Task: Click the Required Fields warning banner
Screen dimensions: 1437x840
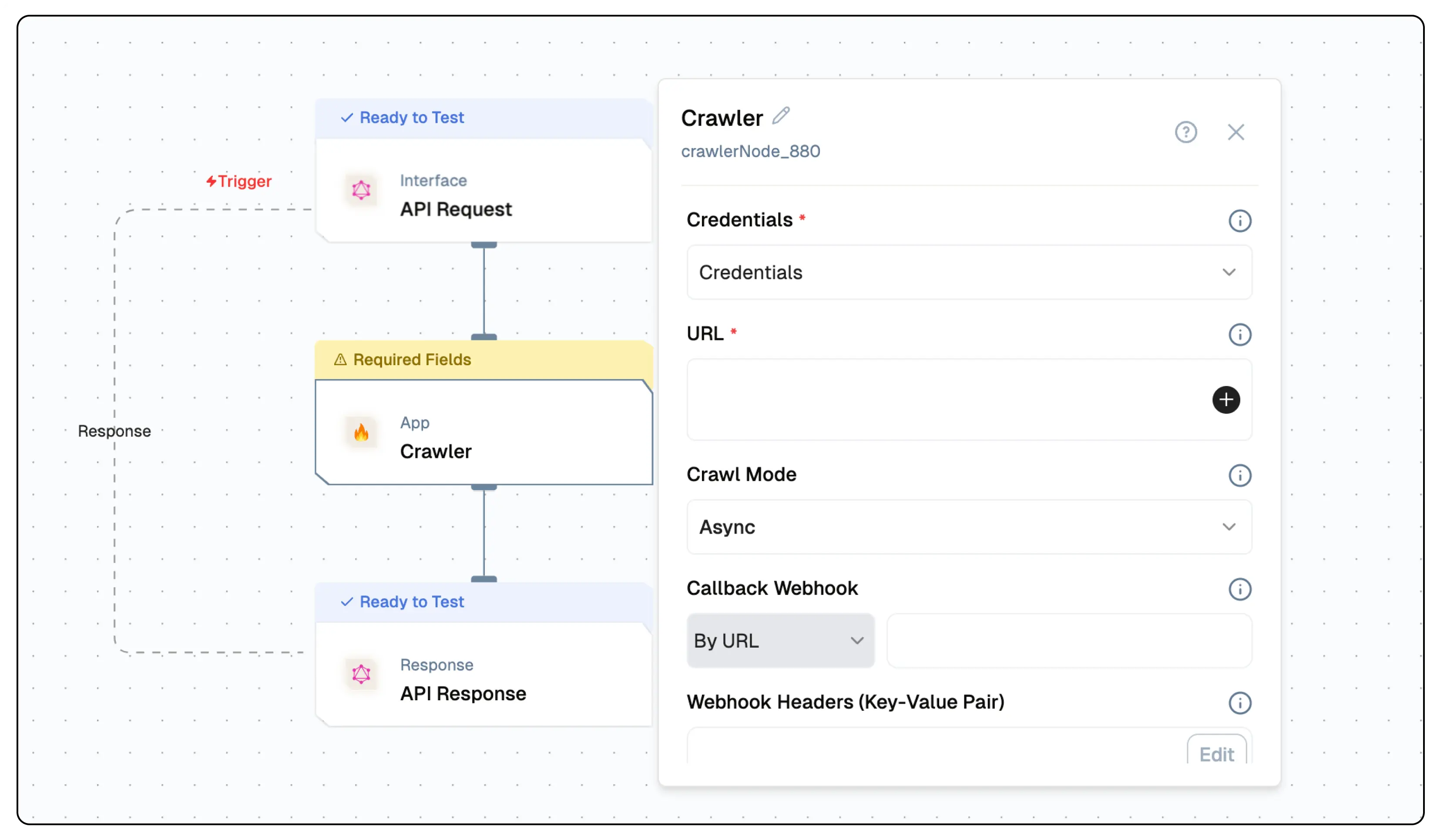Action: coord(412,360)
